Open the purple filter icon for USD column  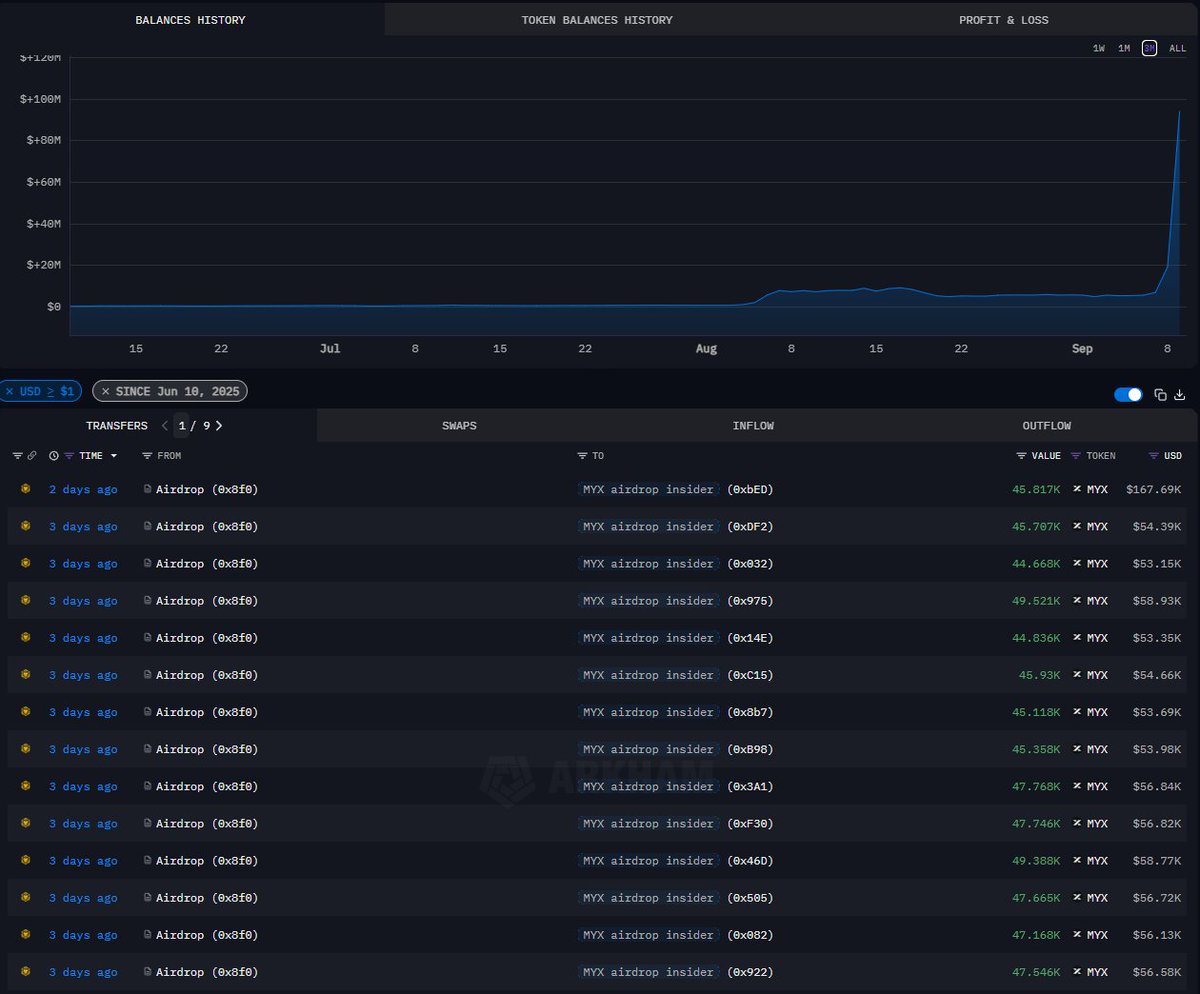pos(1154,456)
